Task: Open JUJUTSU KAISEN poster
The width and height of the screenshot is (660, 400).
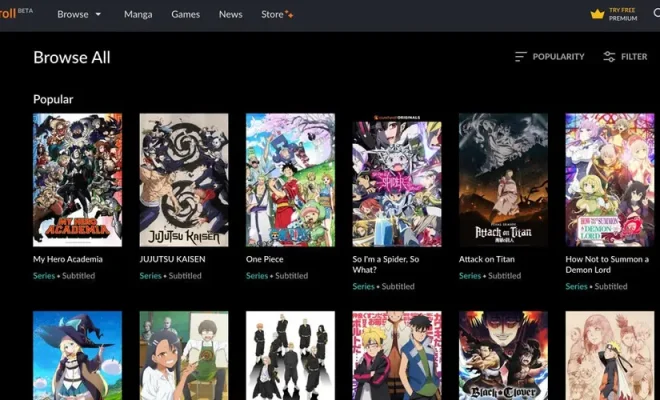Action: coord(184,180)
